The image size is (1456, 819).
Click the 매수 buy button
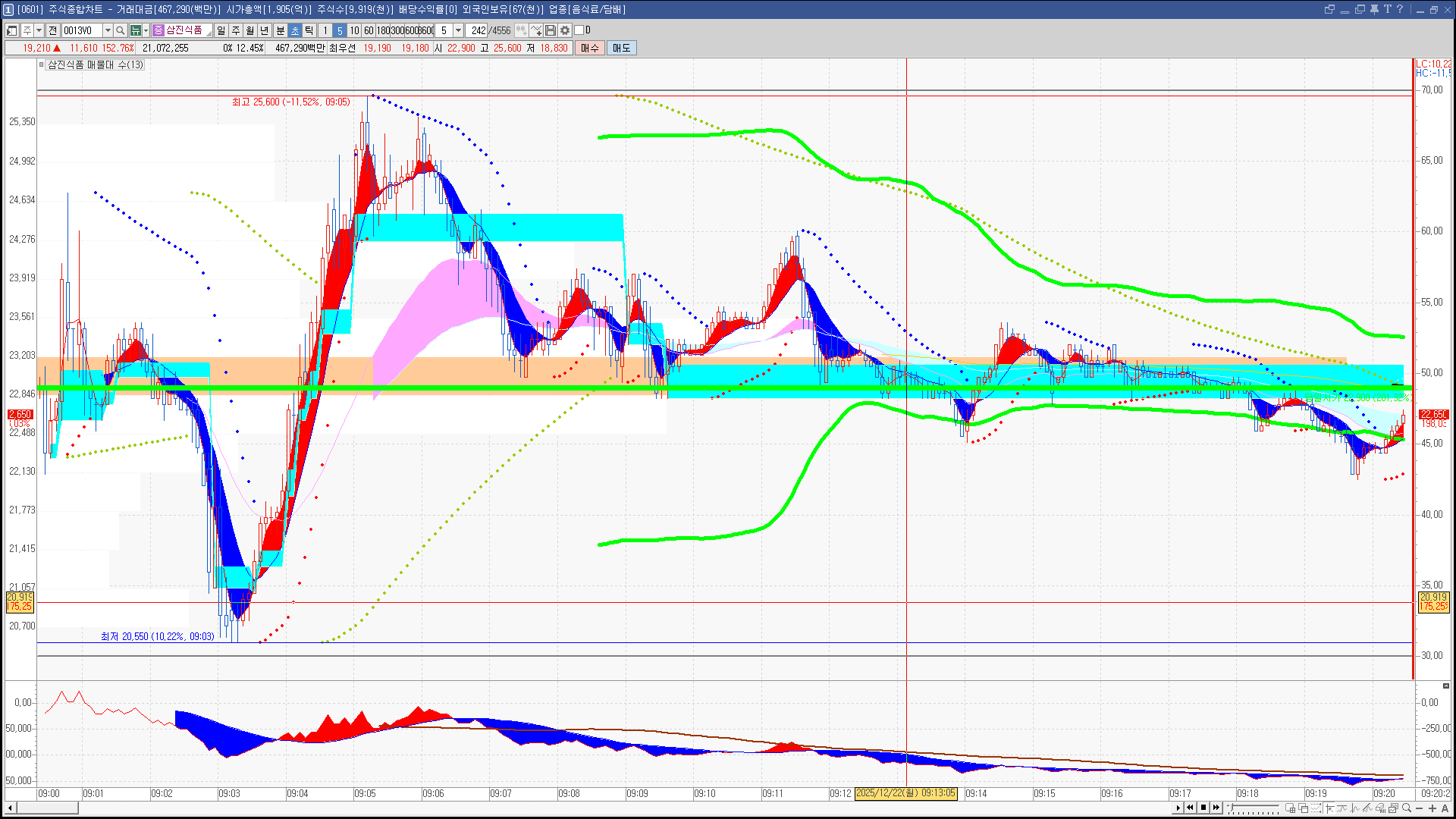click(590, 48)
